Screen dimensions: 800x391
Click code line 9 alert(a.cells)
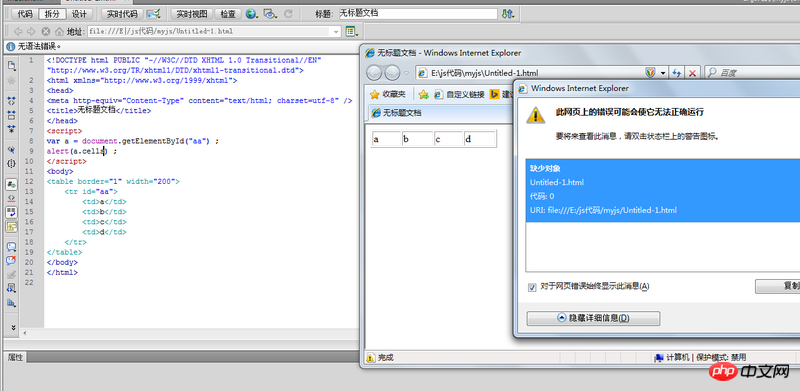[82, 151]
